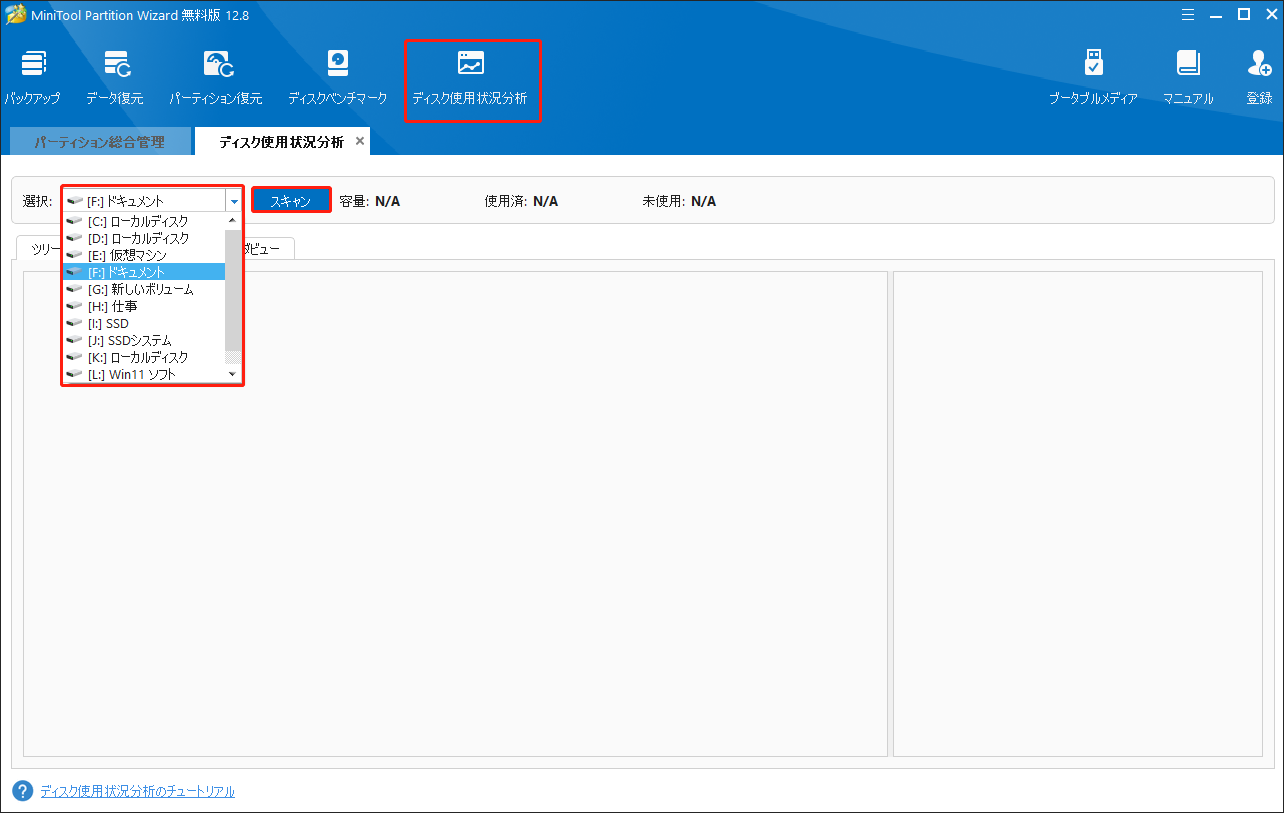Pick [G:] 新しいボリューム drive
This screenshot has height=813, width=1284.
point(144,289)
